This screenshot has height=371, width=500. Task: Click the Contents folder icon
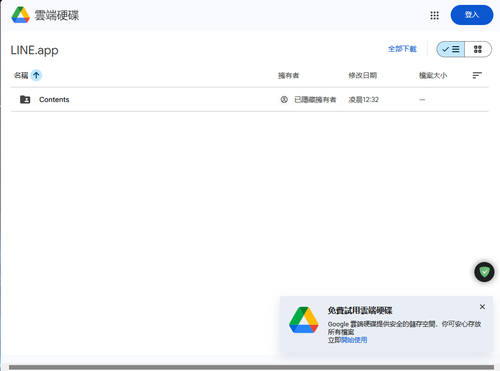click(25, 99)
